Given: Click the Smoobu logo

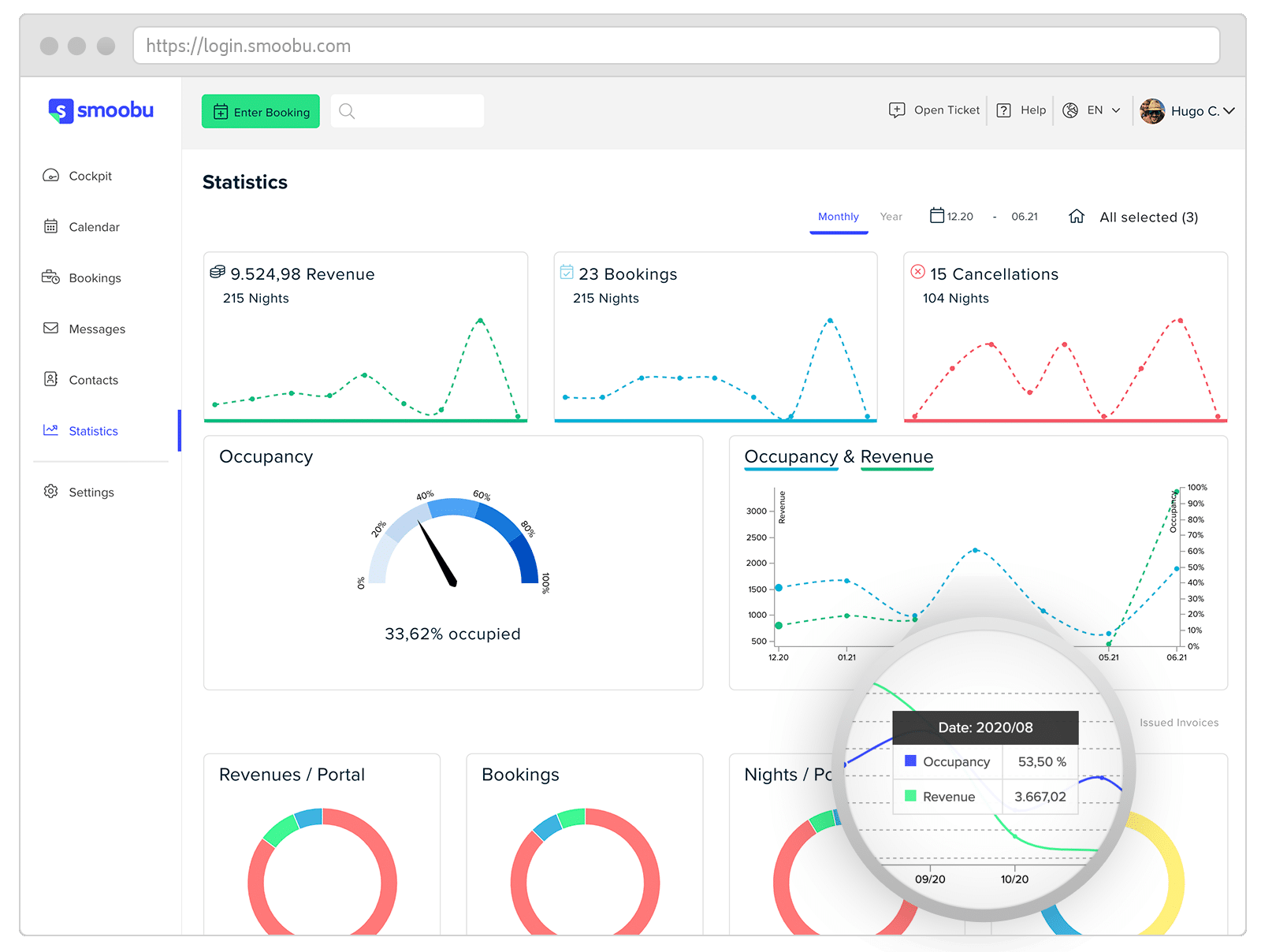Looking at the screenshot, I should [x=101, y=110].
